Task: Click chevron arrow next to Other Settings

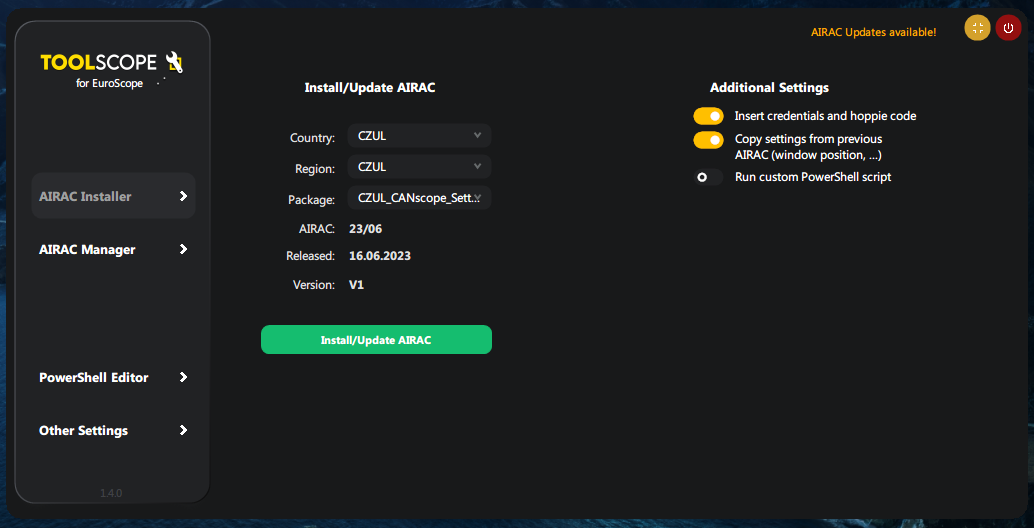Action: [183, 430]
